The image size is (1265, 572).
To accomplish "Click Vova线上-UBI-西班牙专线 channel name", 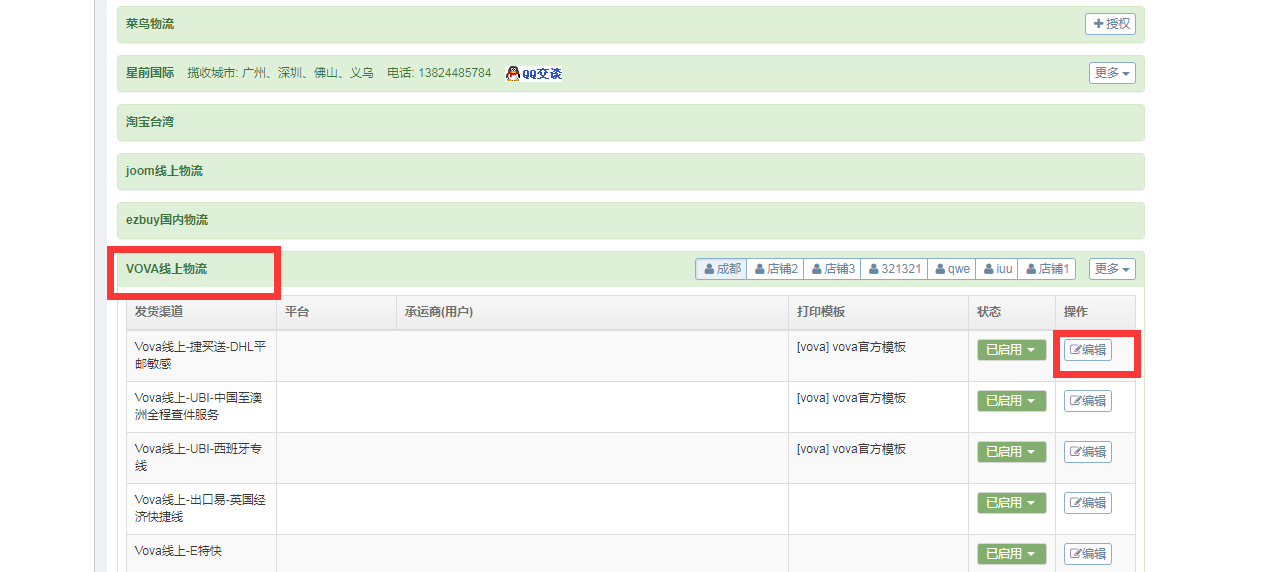I will [x=199, y=457].
